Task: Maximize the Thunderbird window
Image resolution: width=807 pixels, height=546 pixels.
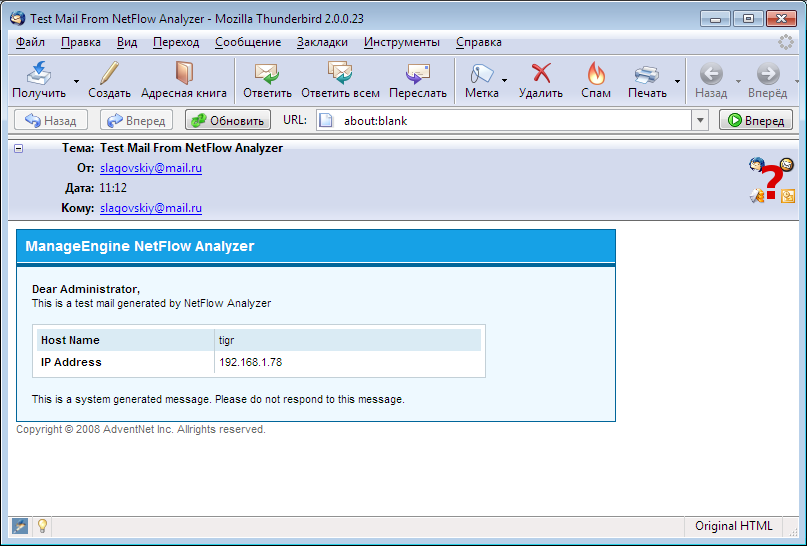Action: point(748,19)
